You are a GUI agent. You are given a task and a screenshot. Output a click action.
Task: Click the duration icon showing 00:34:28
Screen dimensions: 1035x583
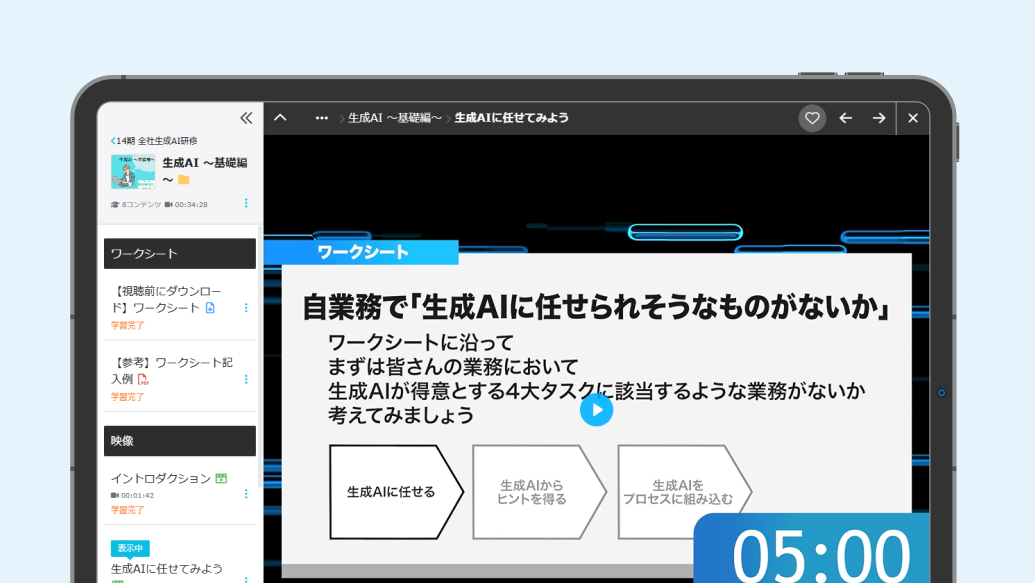click(x=170, y=203)
